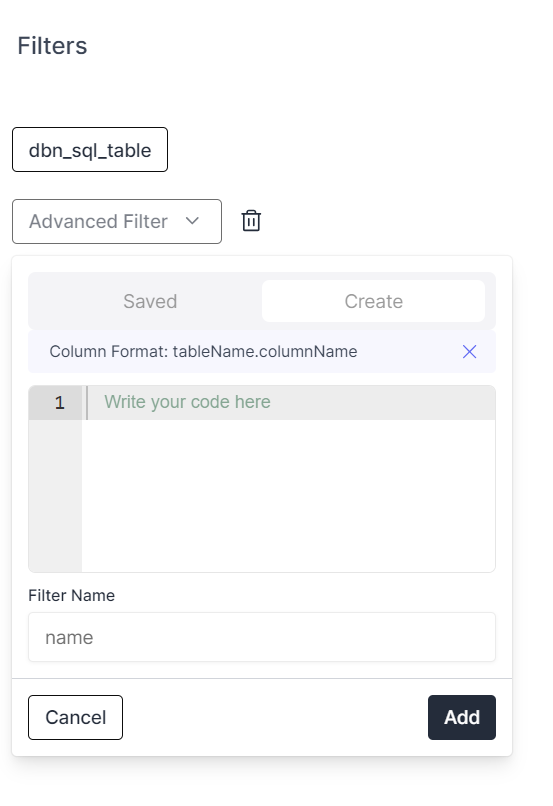The height and width of the screenshot is (806, 553).
Task: Click the Filters heading
Action: click(52, 46)
